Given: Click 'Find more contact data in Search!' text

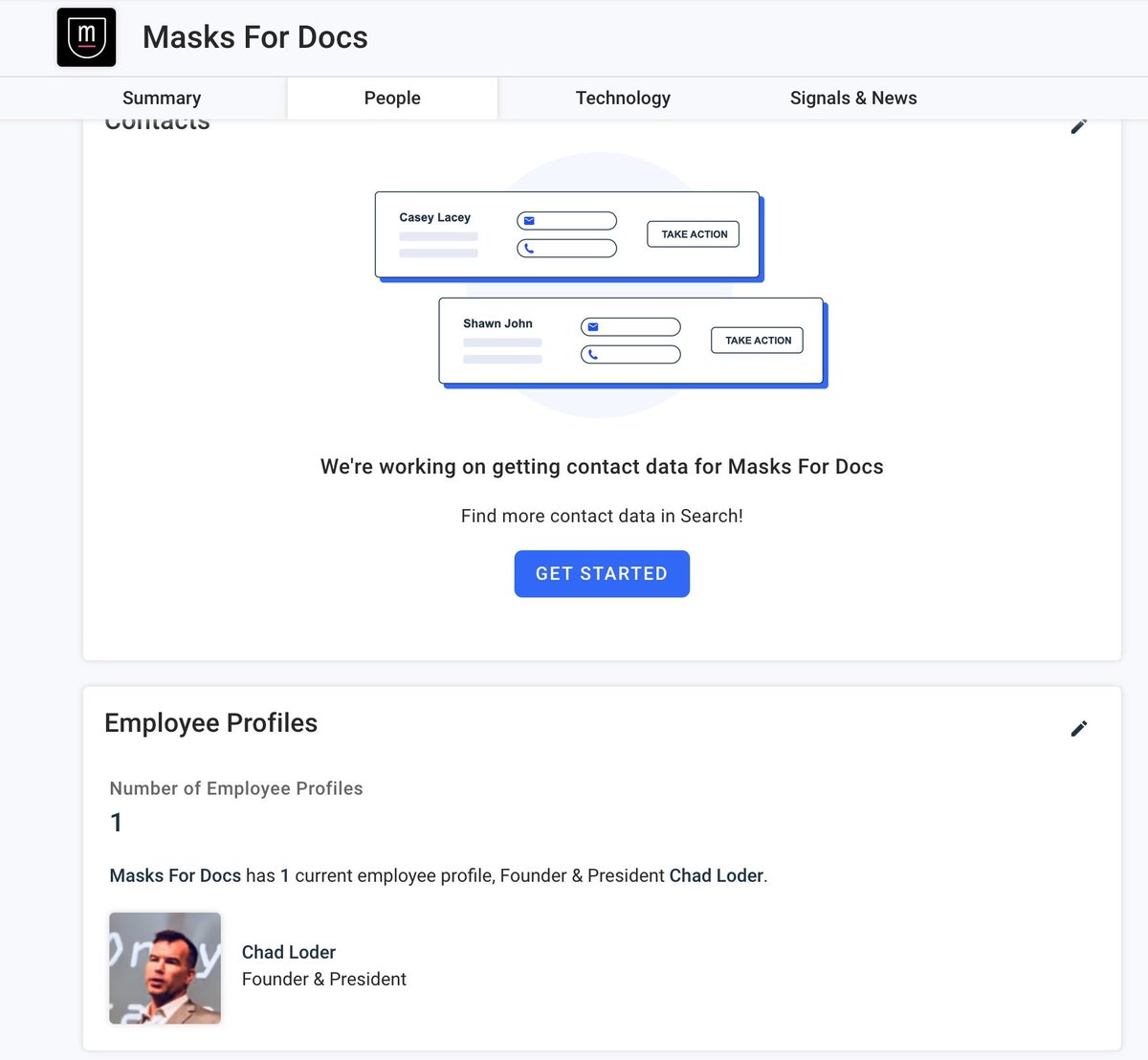Looking at the screenshot, I should pos(602,516).
